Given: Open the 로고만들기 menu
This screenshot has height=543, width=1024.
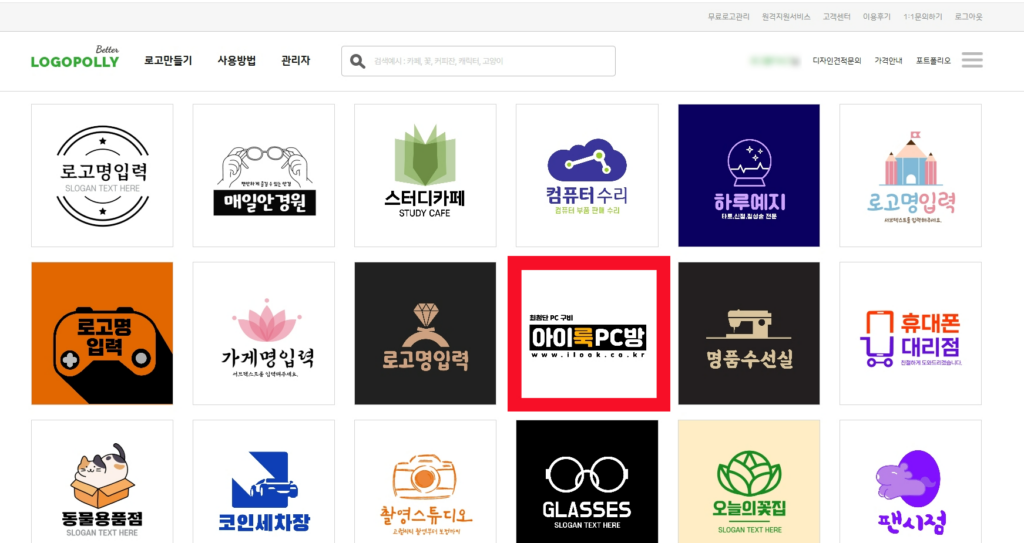Looking at the screenshot, I should click(168, 60).
